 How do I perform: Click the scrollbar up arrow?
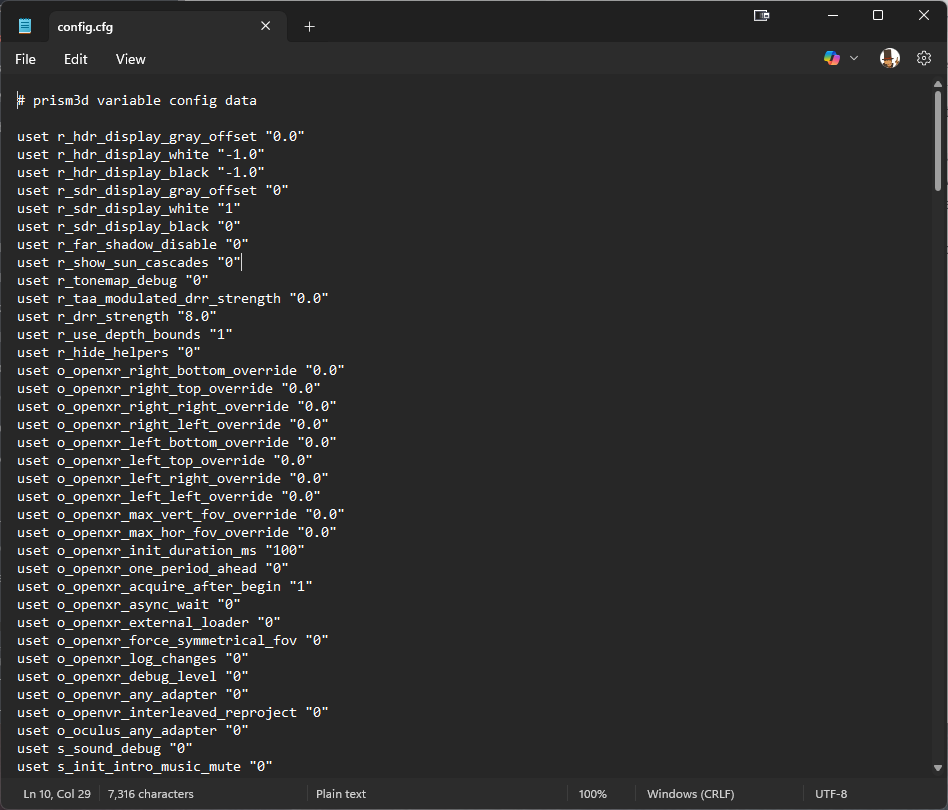[x=938, y=86]
